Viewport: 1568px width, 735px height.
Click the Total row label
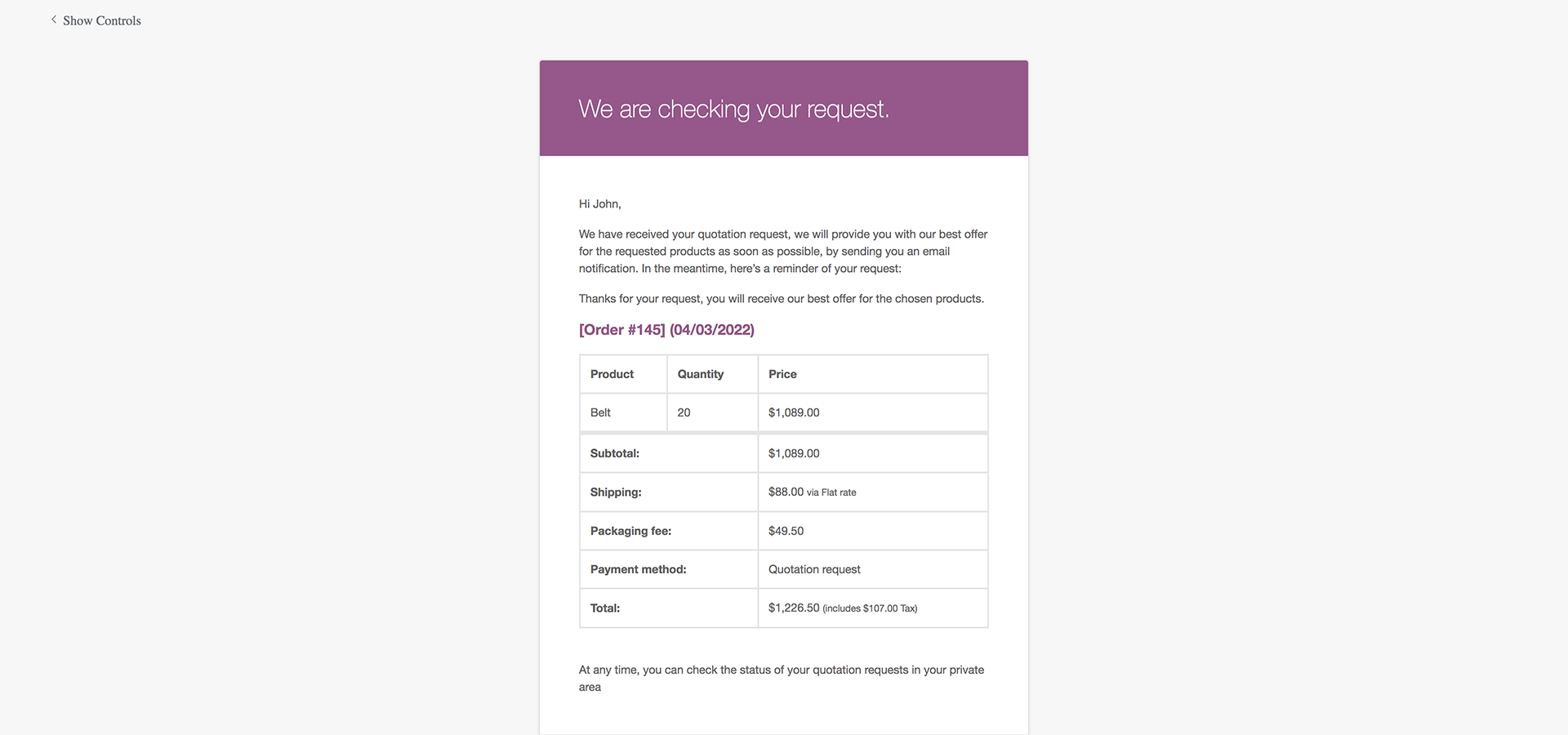point(605,608)
